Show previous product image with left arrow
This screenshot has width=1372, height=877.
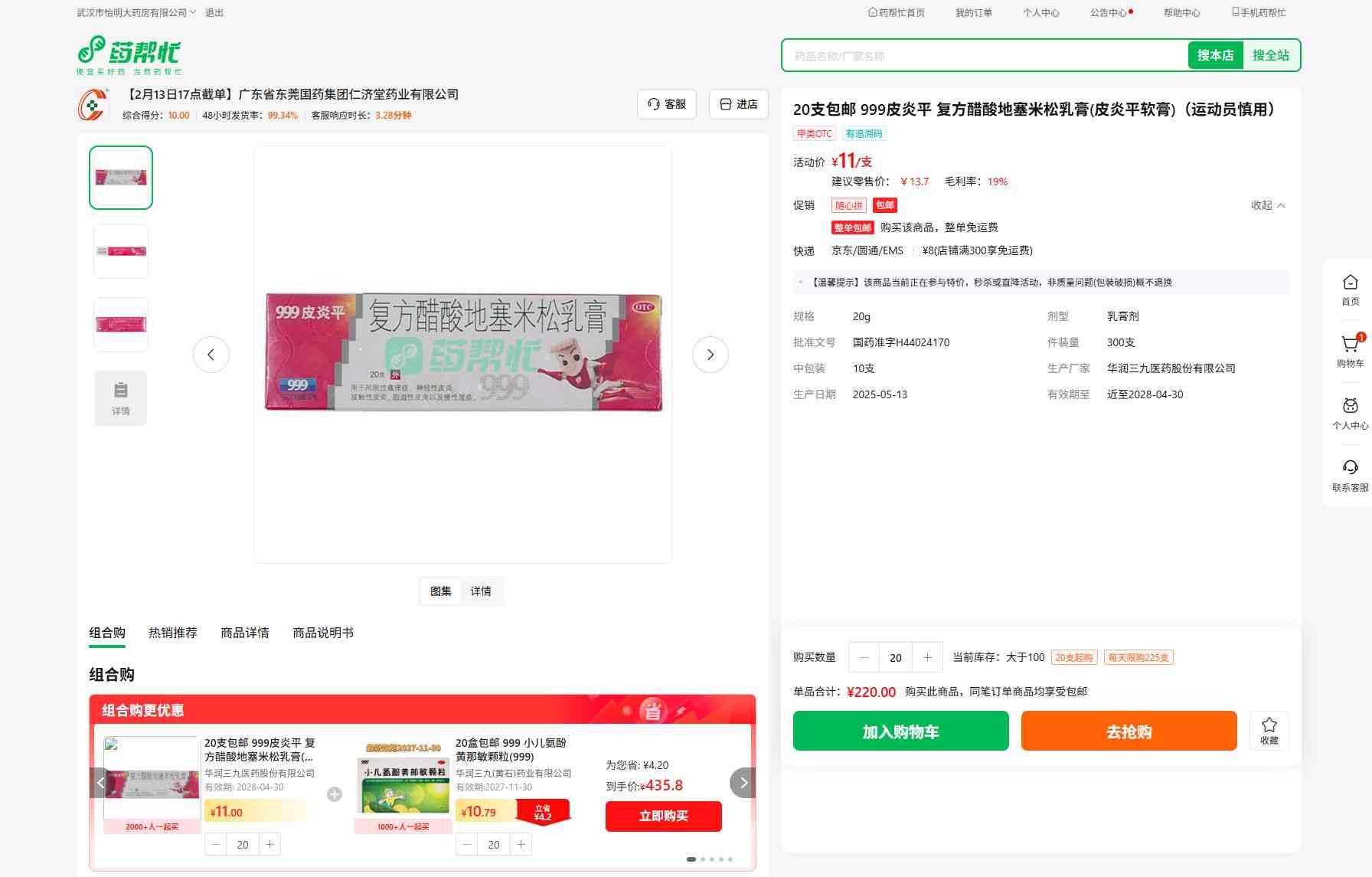coord(211,355)
